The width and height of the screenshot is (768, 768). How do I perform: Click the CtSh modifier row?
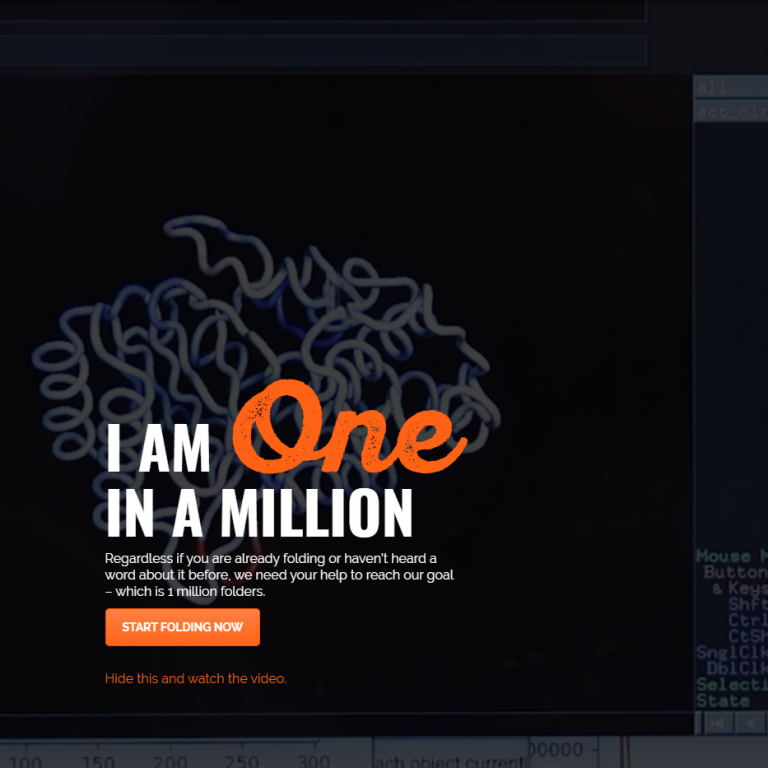tap(747, 636)
